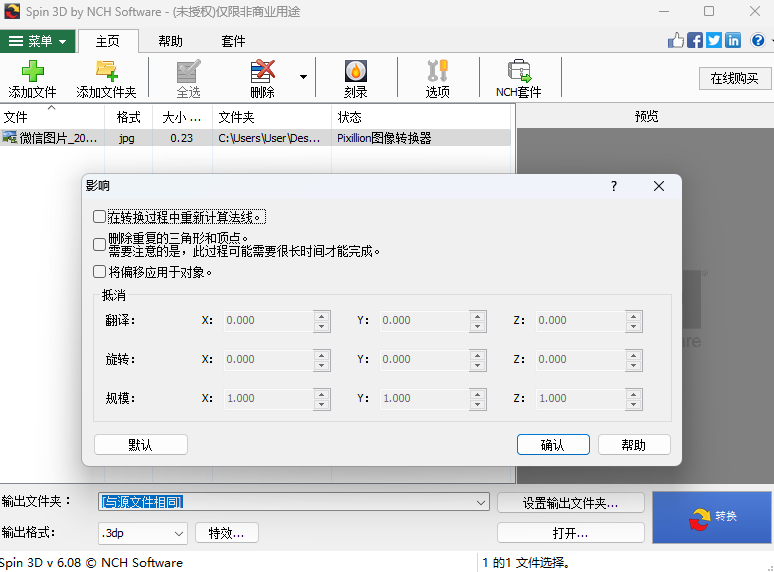Click the 旋转 X value field
Image resolution: width=774 pixels, height=572 pixels.
269,359
